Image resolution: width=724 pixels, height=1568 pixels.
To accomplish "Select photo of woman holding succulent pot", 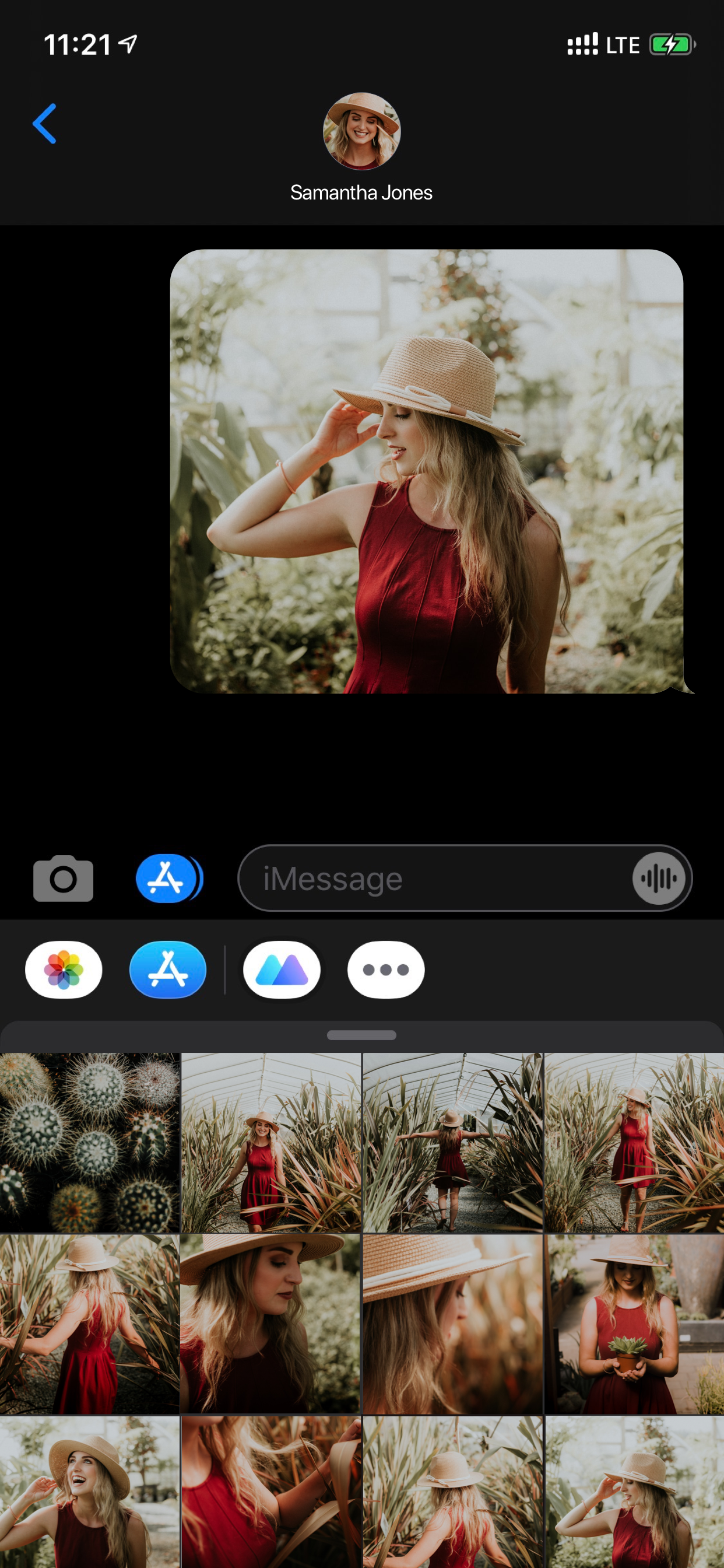I will [634, 1325].
